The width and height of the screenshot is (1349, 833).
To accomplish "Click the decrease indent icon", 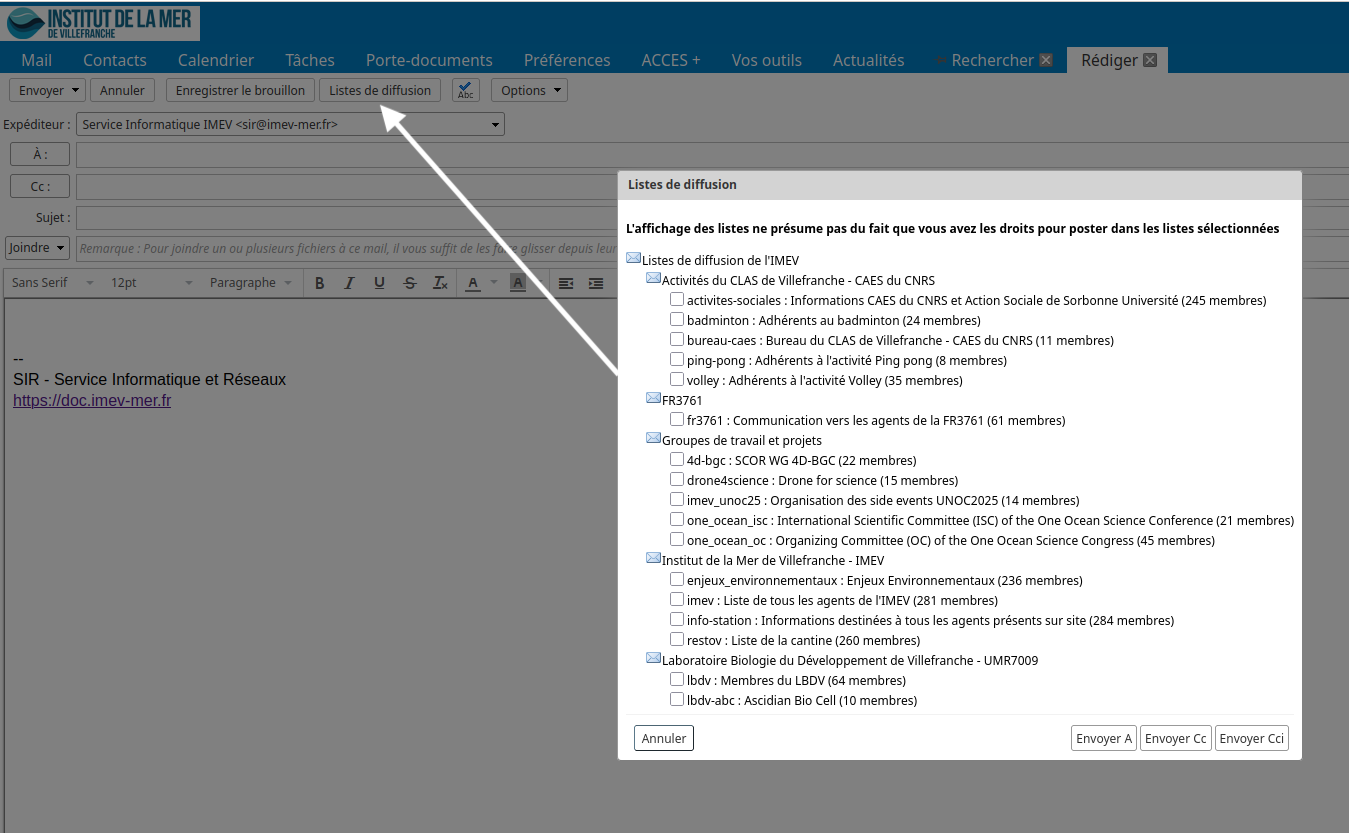I will (x=566, y=283).
